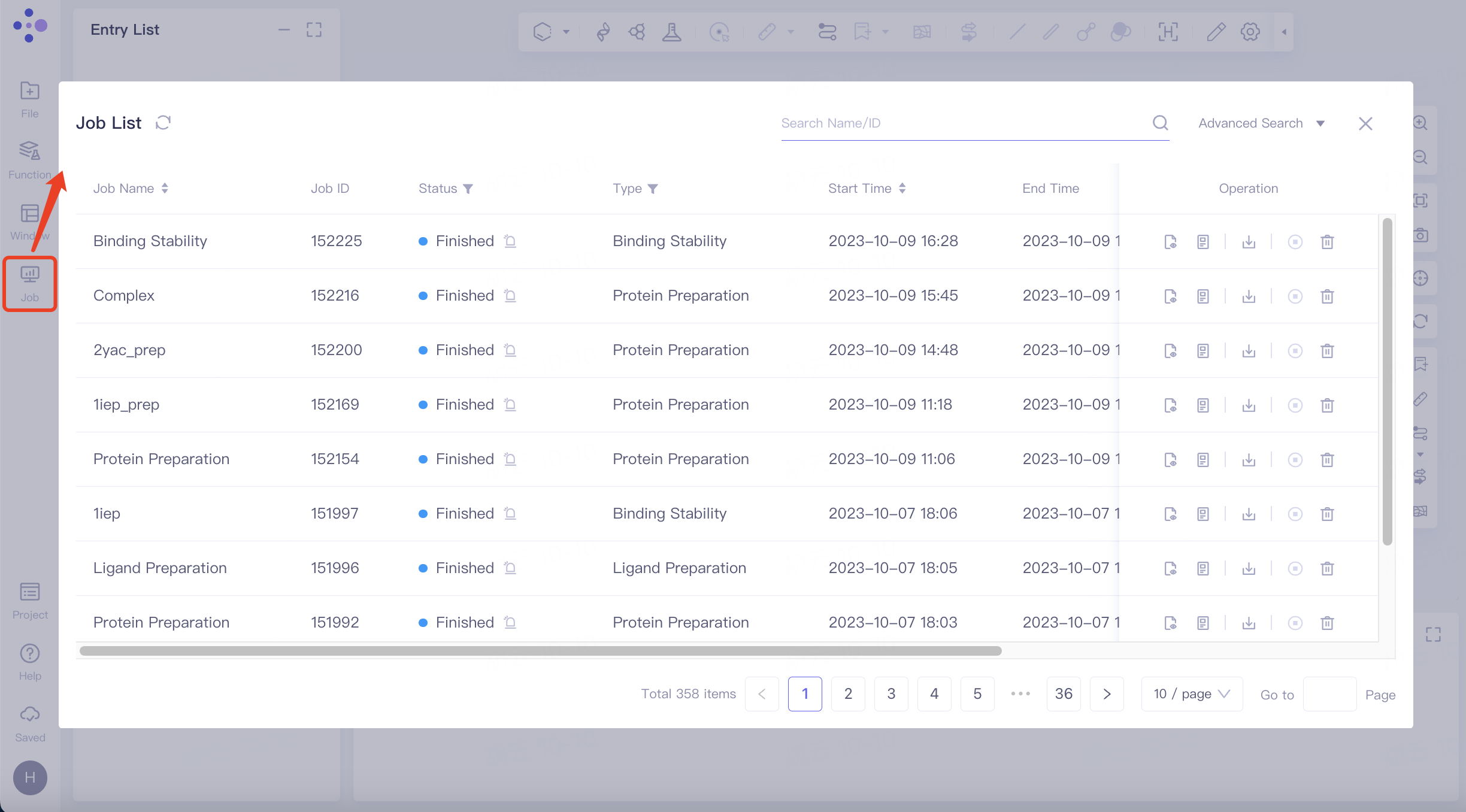Click the search magnifier icon
Viewport: 1466px width, 812px height.
1160,123
